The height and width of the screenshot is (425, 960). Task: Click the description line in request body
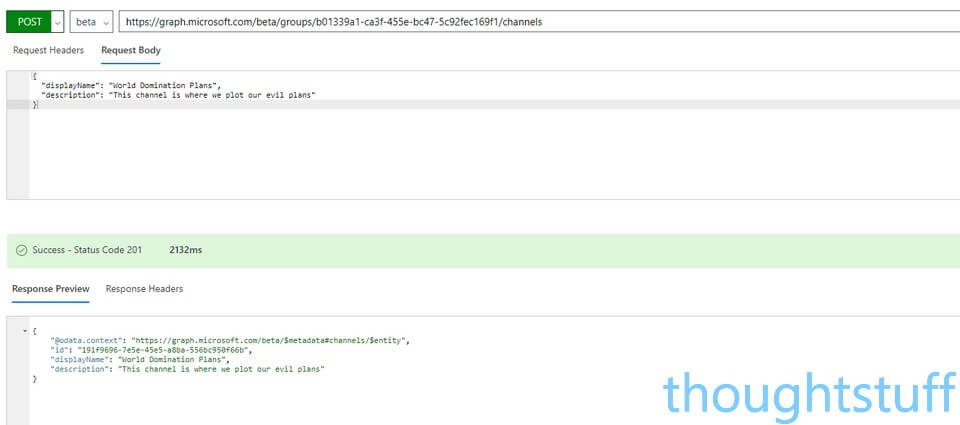tap(178, 96)
